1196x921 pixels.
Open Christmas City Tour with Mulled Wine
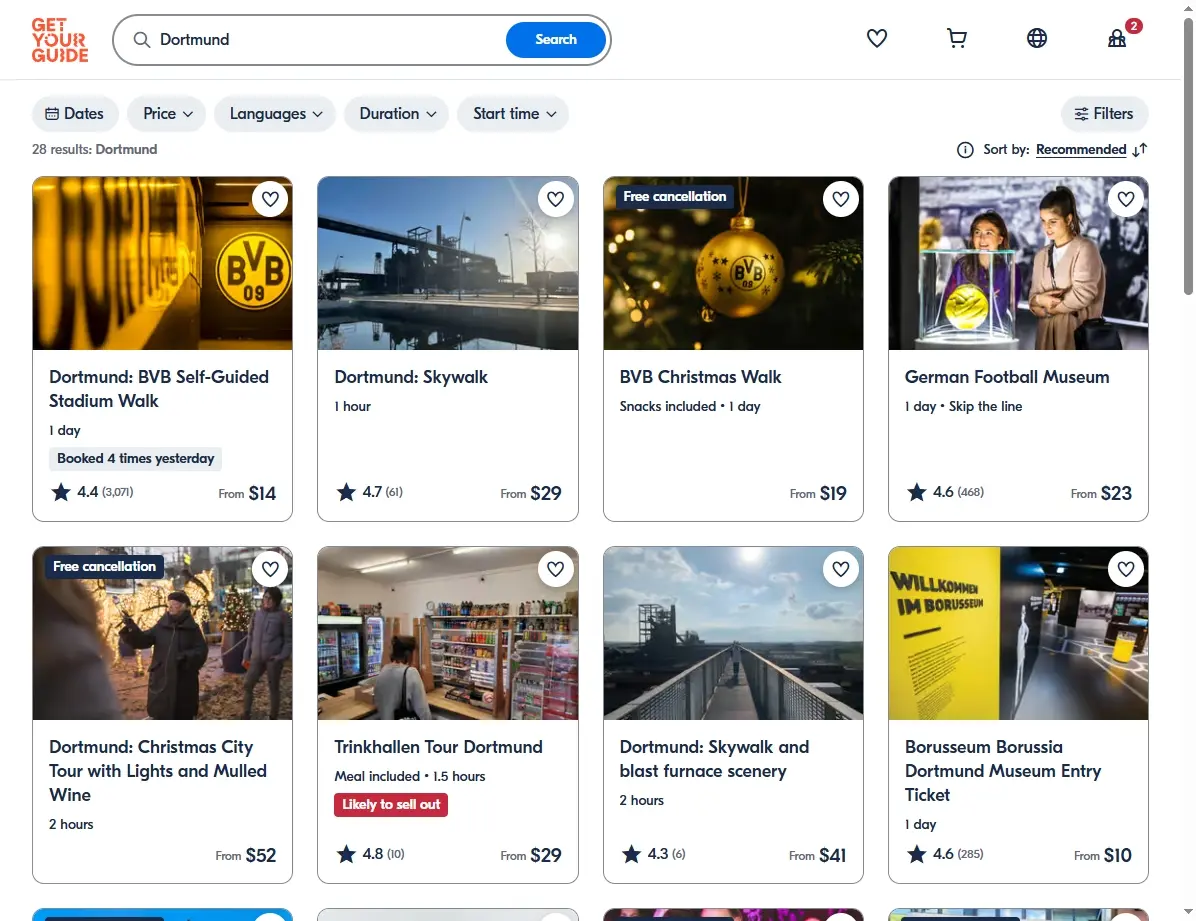158,771
